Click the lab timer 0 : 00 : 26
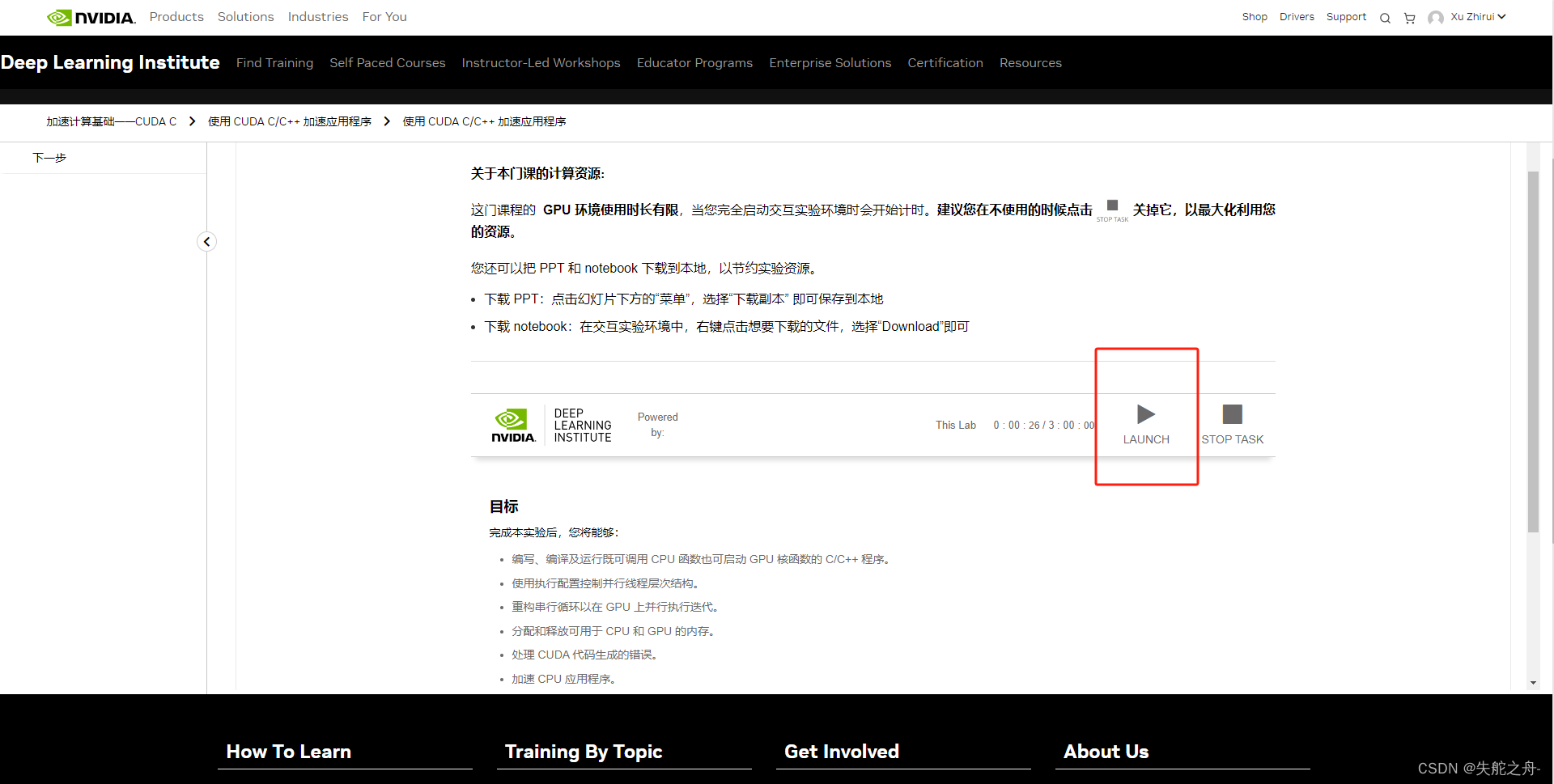Image resolution: width=1554 pixels, height=784 pixels. pos(1017,425)
